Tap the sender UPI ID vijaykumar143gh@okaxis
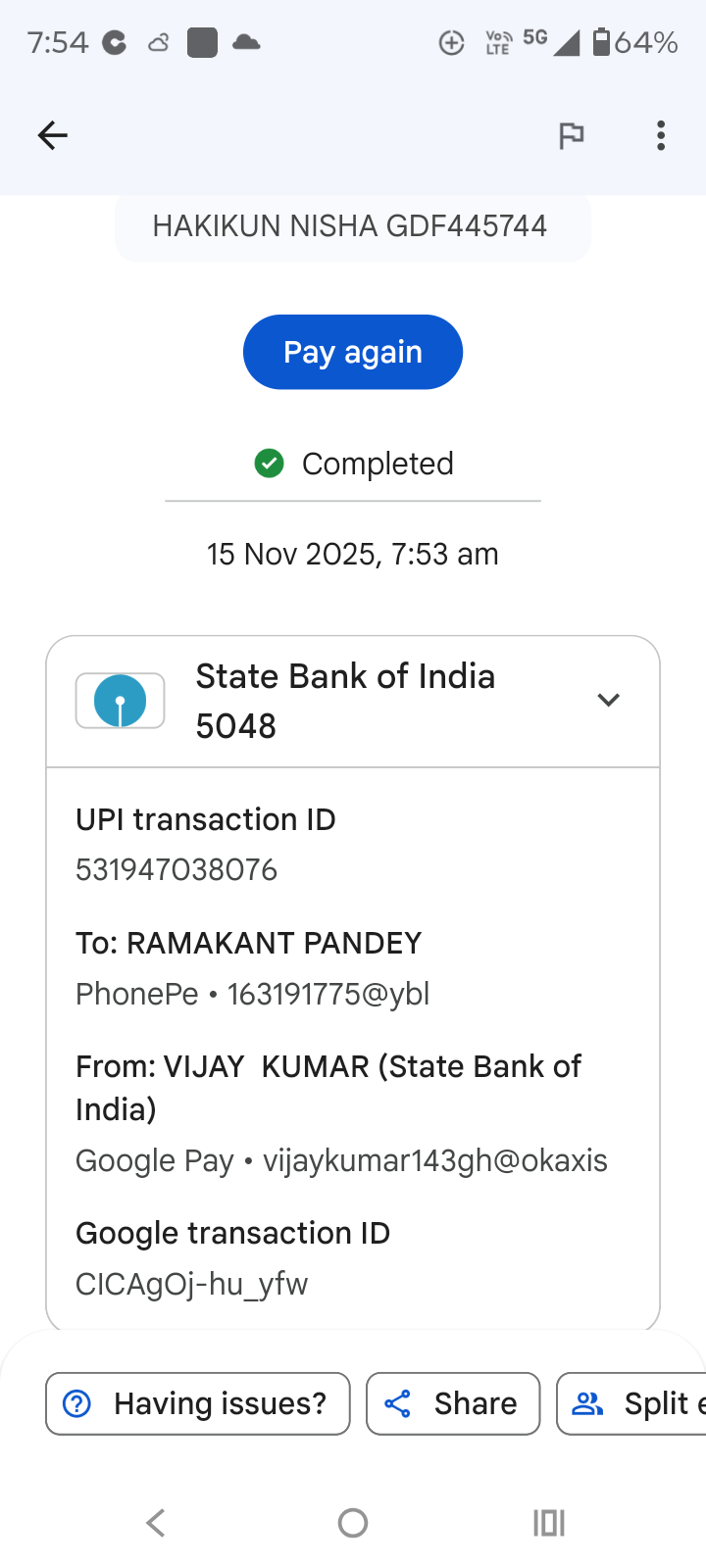Image resolution: width=706 pixels, height=1568 pixels. click(x=435, y=1160)
